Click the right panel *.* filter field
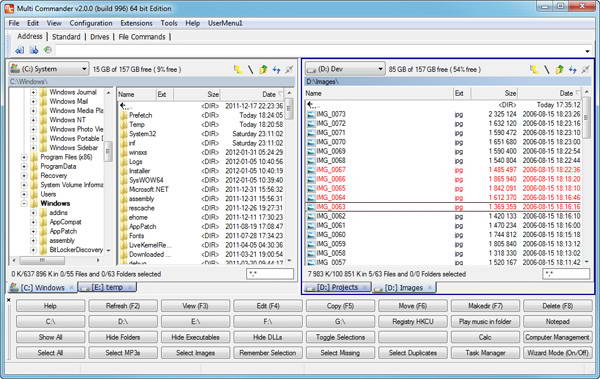Image resolution: width=600 pixels, height=379 pixels. pos(566,274)
